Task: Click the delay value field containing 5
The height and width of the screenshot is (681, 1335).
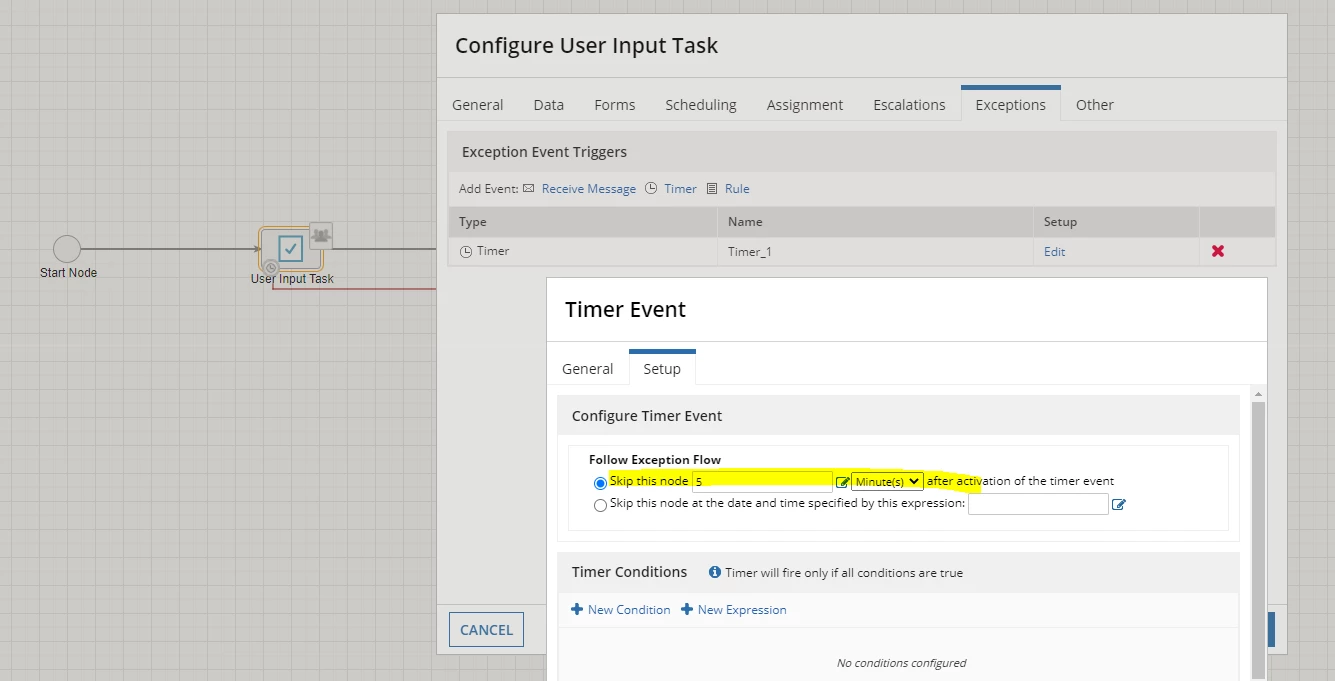Action: [x=762, y=481]
